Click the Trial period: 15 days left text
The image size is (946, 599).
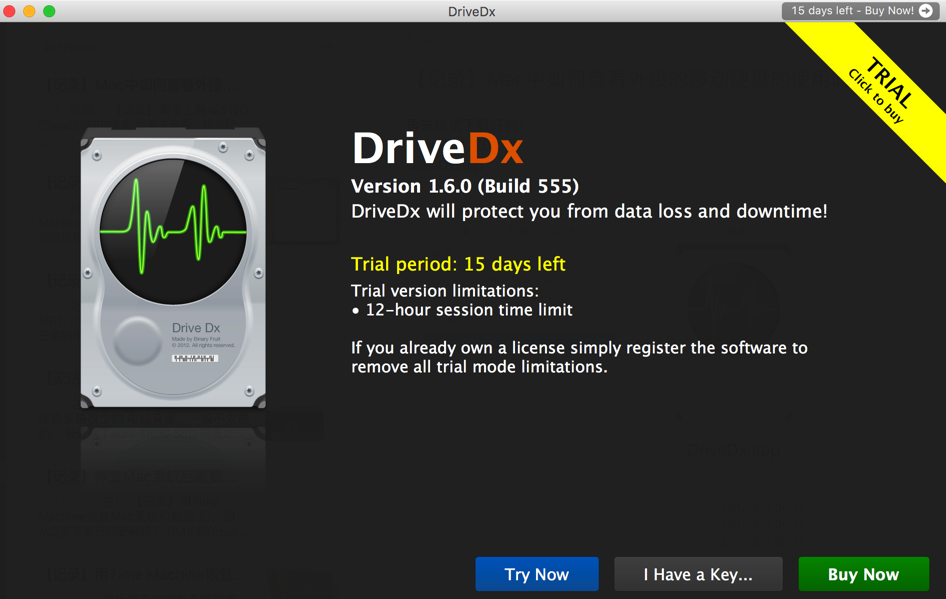coord(458,264)
